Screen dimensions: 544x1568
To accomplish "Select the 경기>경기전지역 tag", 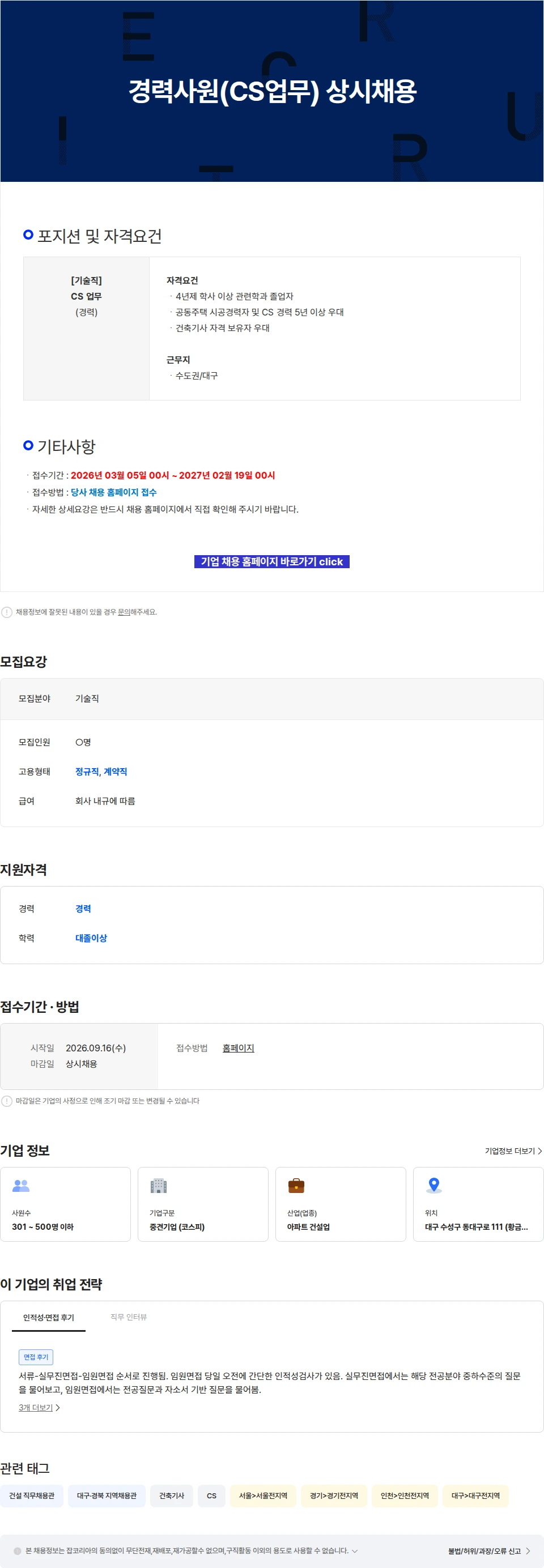I will tap(334, 1495).
